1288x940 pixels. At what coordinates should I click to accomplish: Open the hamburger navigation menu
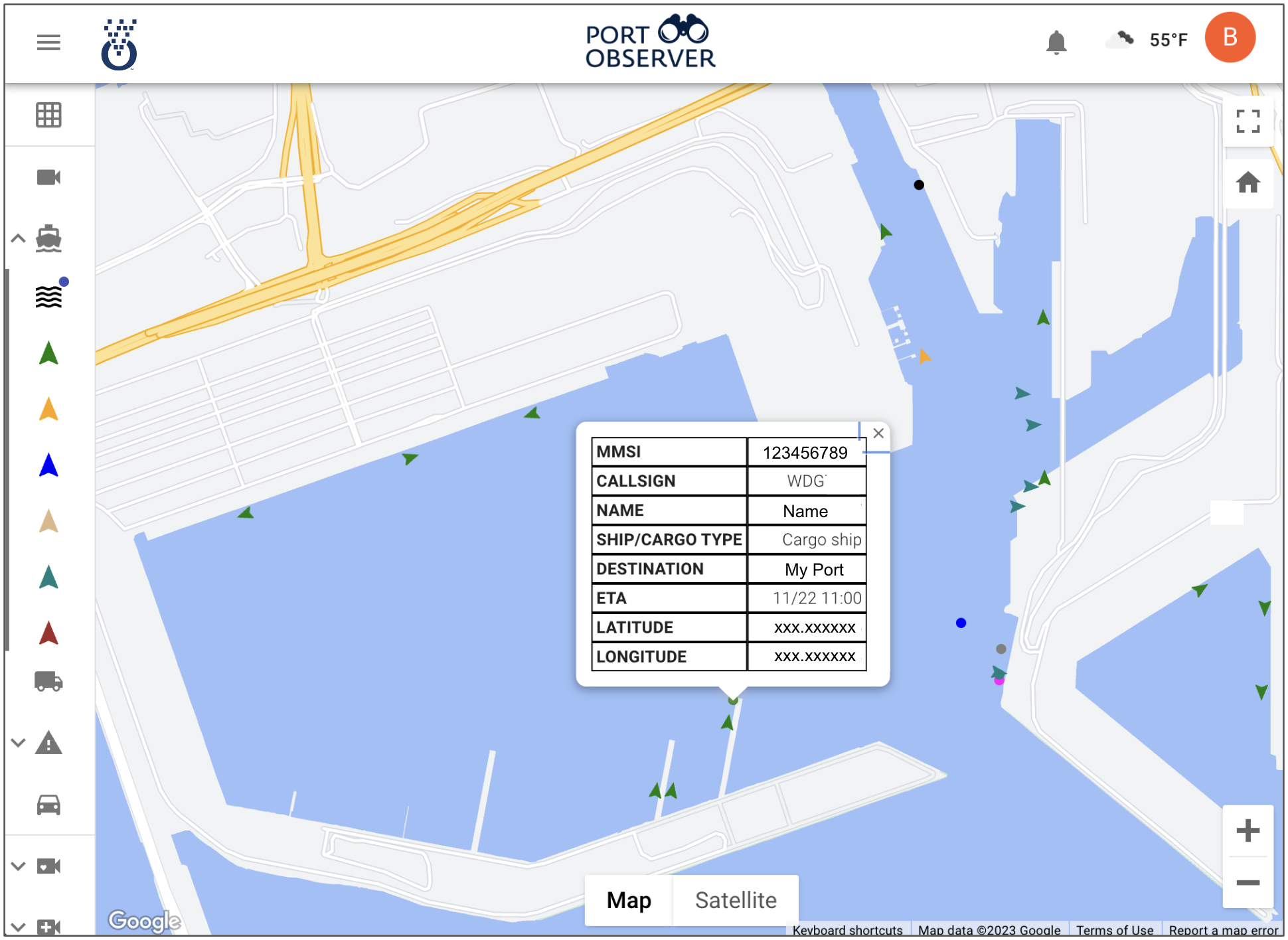point(48,42)
